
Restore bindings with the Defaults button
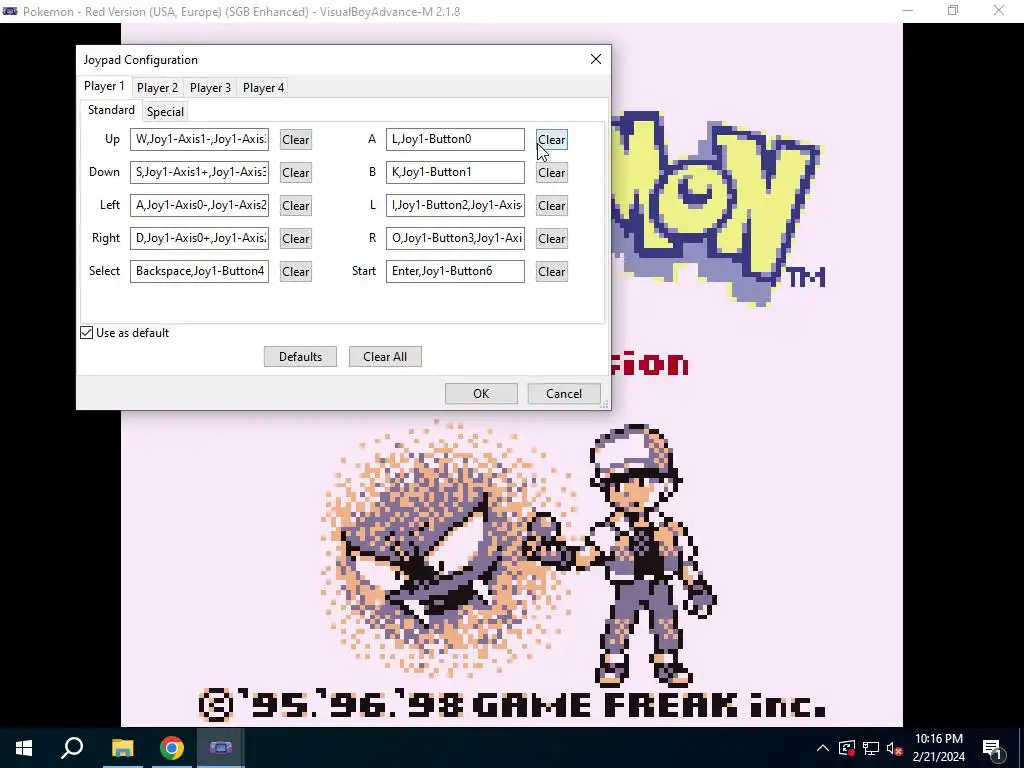[x=300, y=357]
